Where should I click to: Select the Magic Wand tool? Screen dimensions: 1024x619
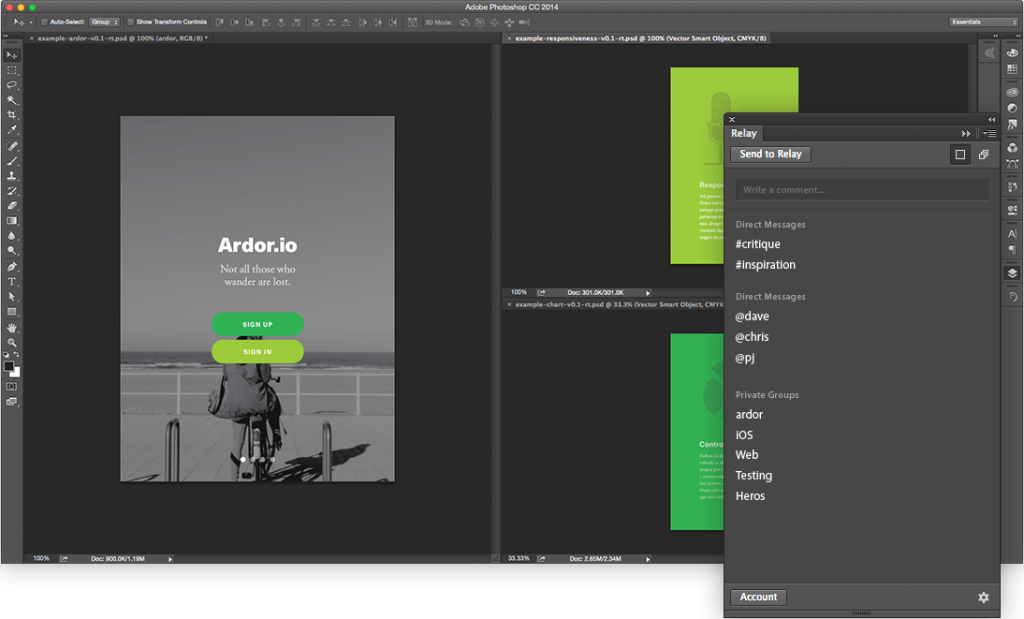point(12,100)
